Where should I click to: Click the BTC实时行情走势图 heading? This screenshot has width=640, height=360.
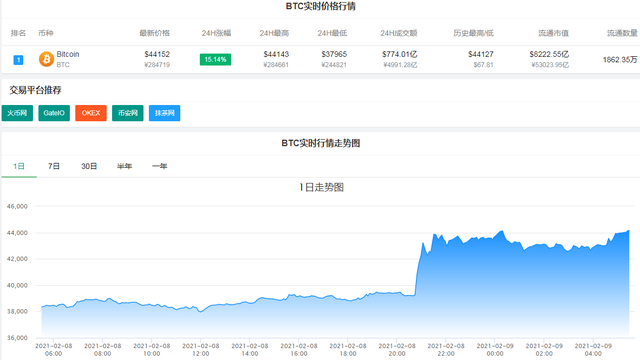(320, 143)
